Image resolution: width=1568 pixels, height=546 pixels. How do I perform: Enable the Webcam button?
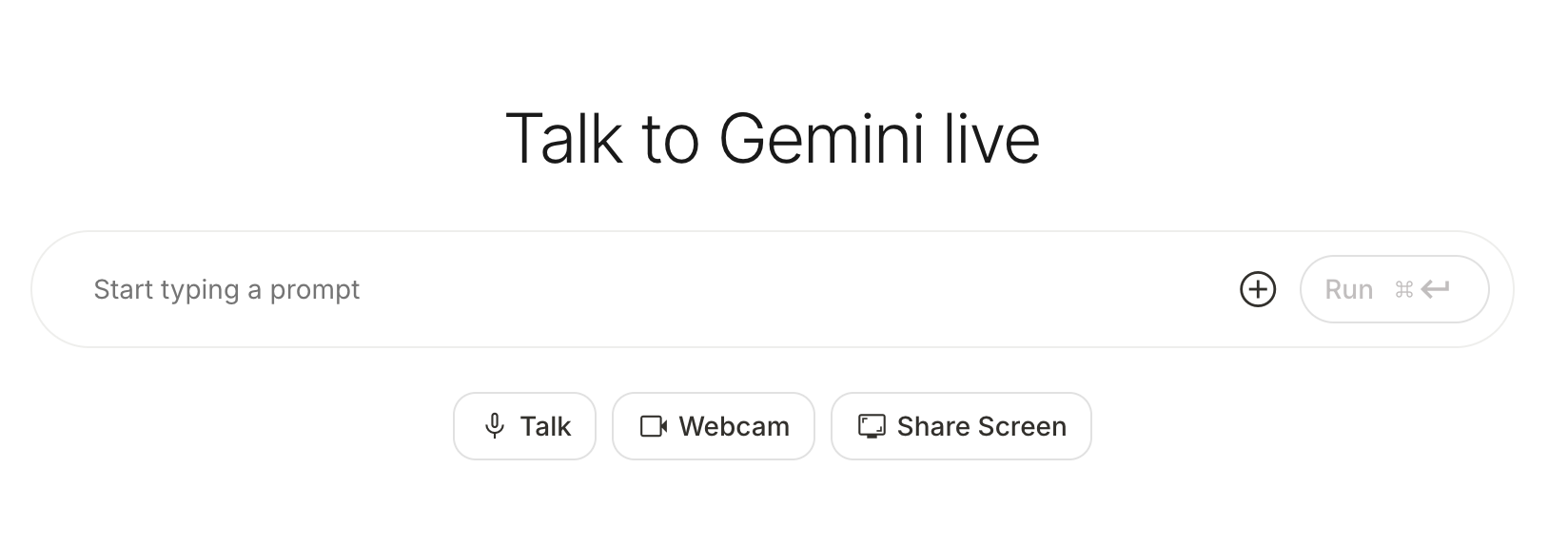pos(714,426)
